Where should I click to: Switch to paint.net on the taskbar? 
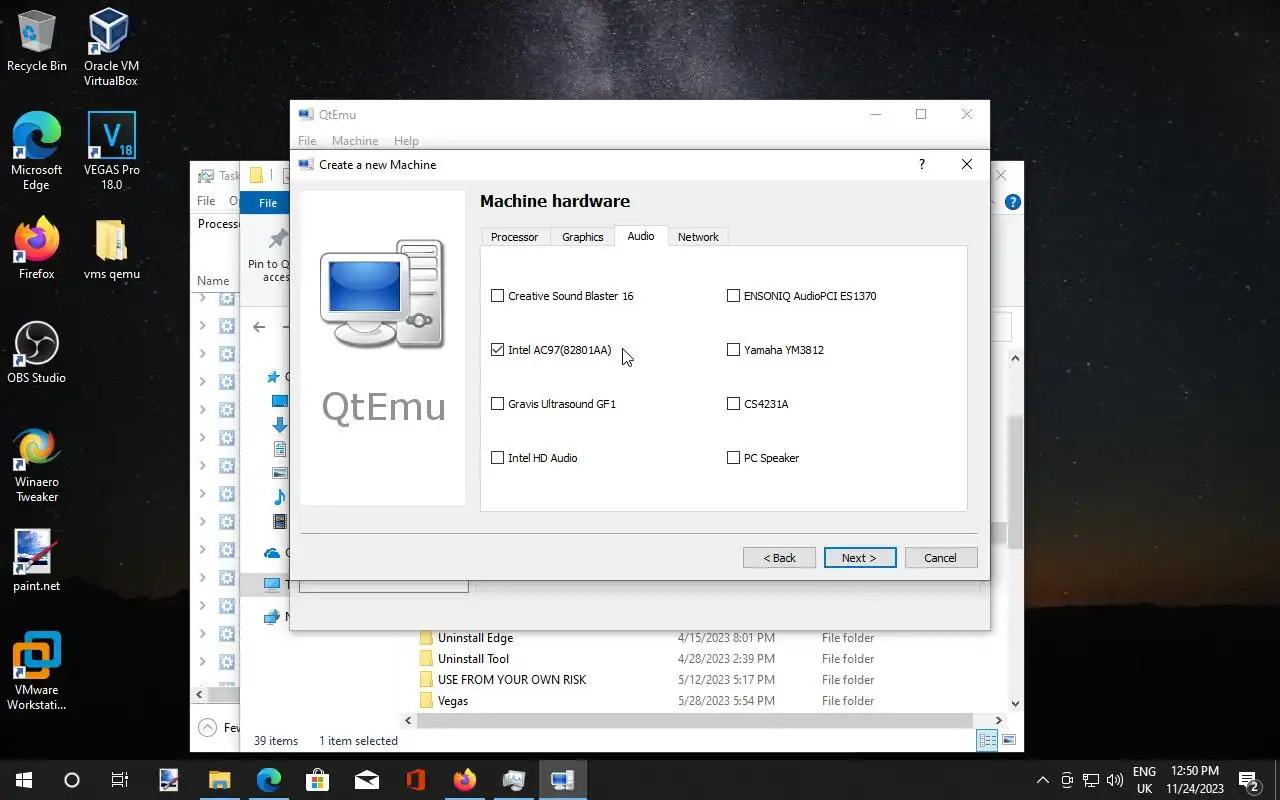pos(169,780)
